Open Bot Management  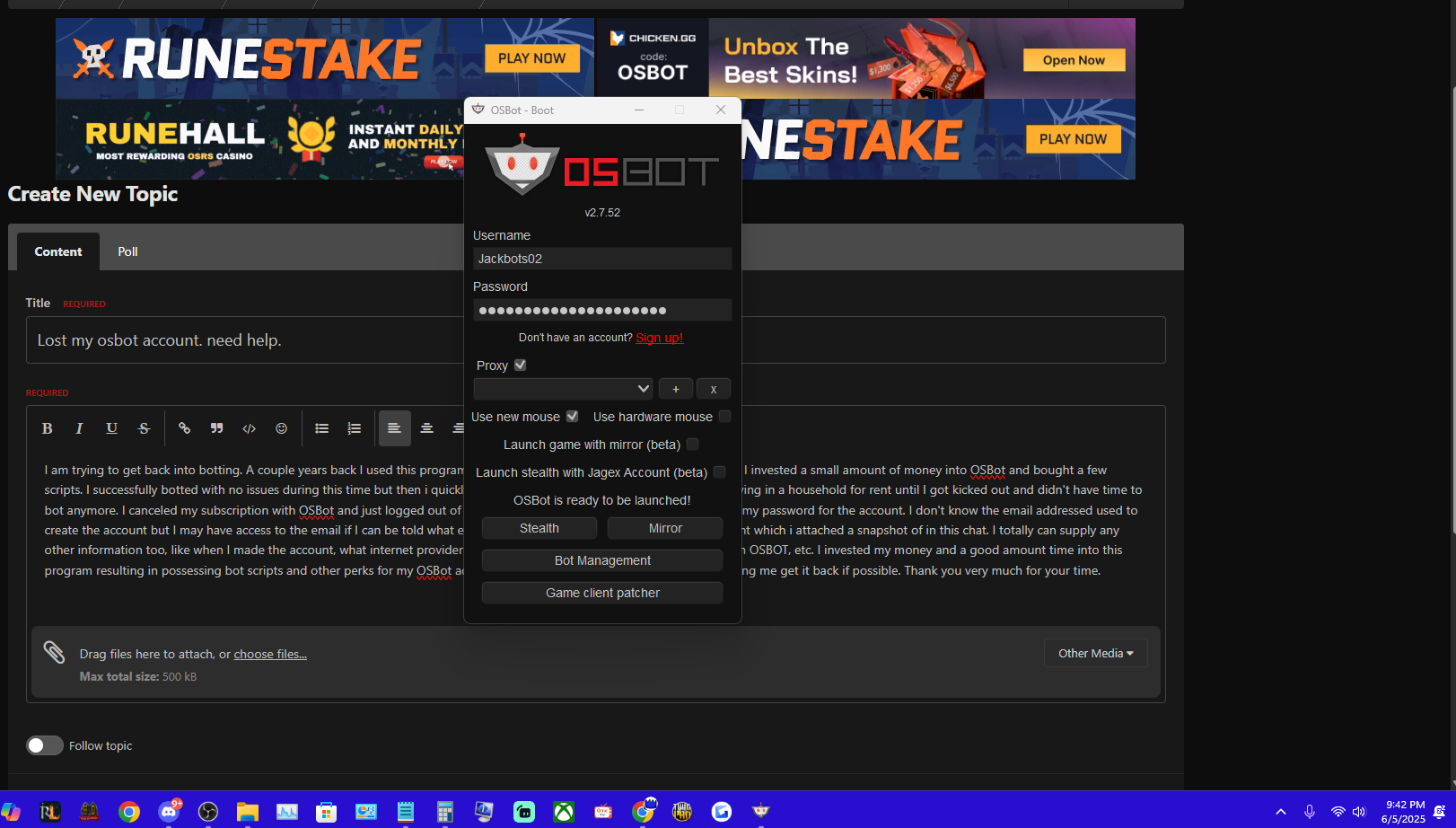pyautogui.click(x=602, y=560)
